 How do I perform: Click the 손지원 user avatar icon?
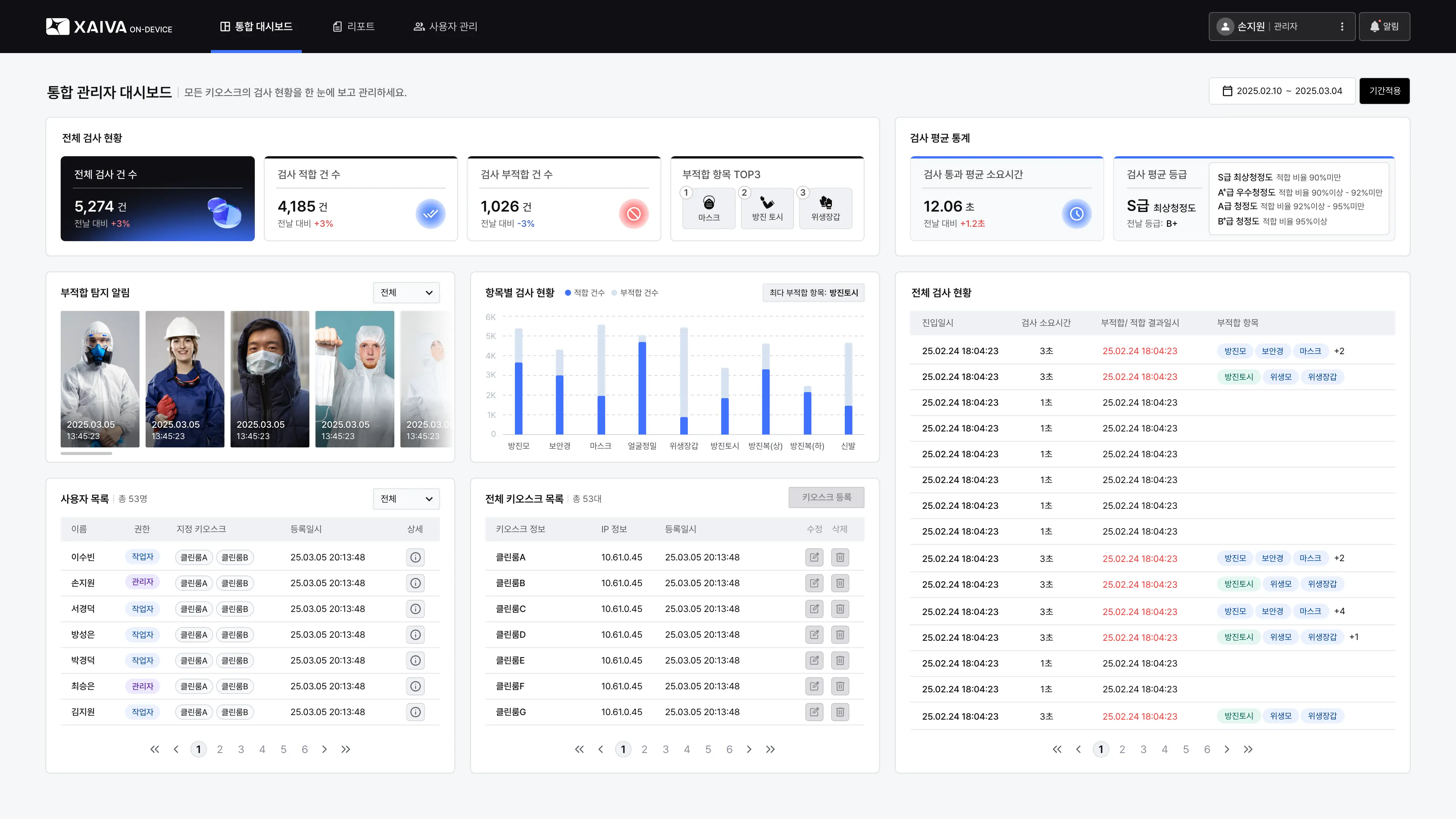tap(1225, 27)
